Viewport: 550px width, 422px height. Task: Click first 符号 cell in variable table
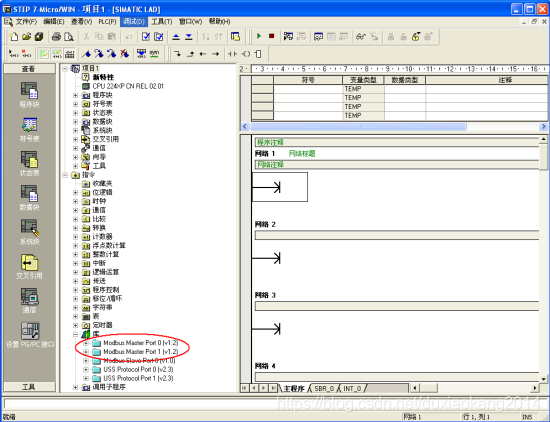click(x=308, y=89)
